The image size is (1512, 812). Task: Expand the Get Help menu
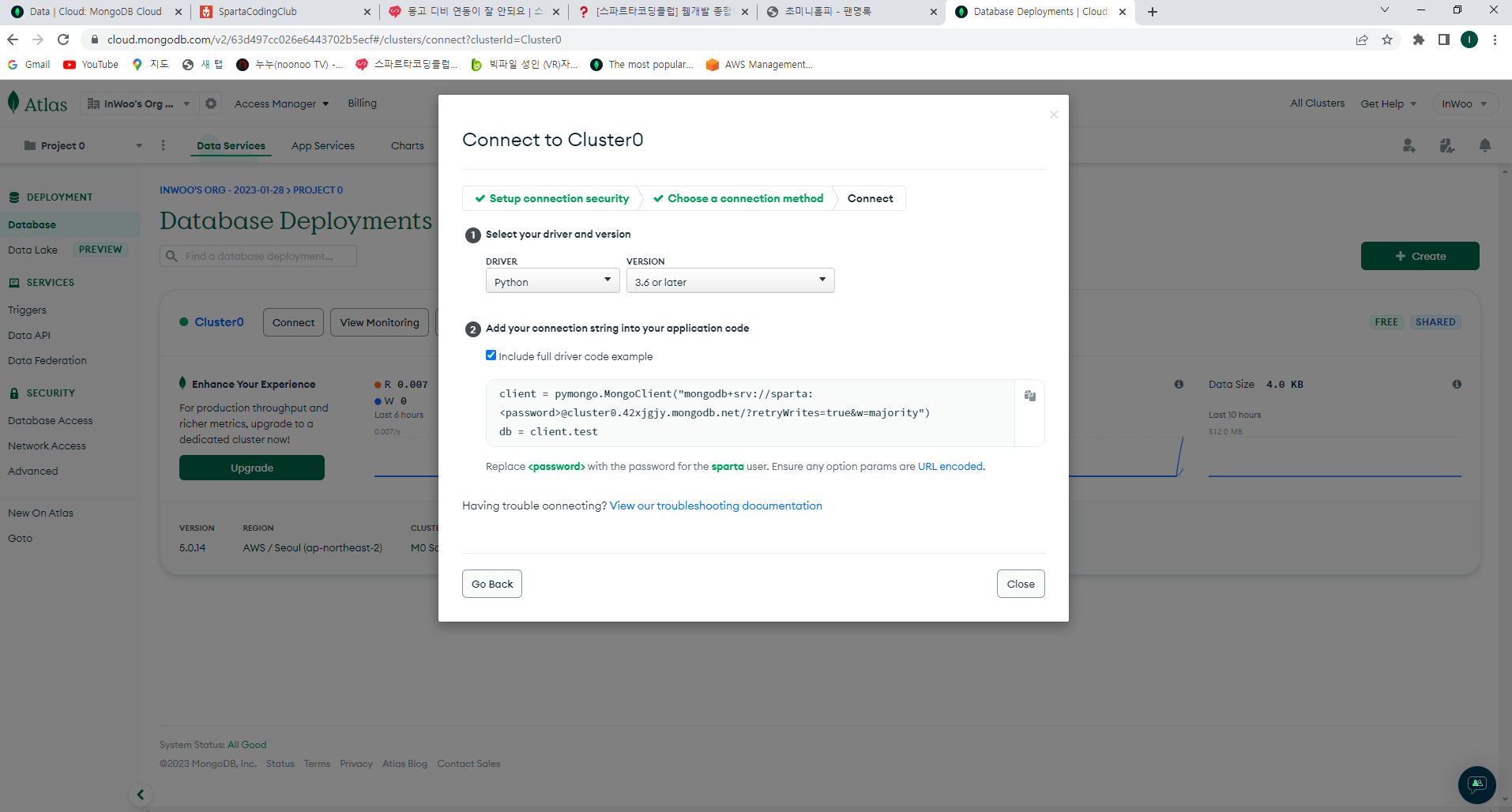point(1388,103)
